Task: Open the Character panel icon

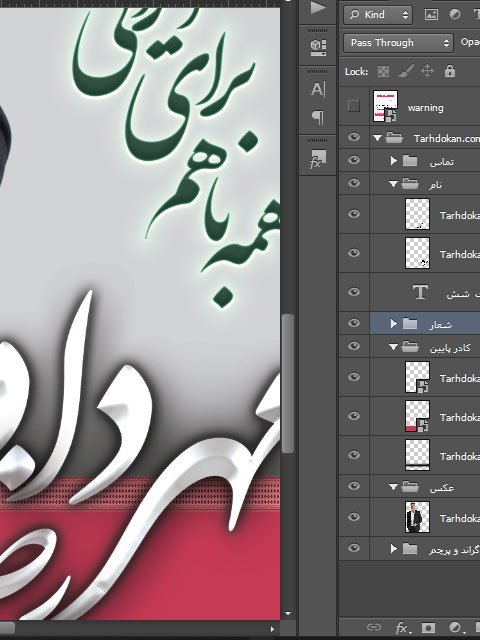Action: 318,89
